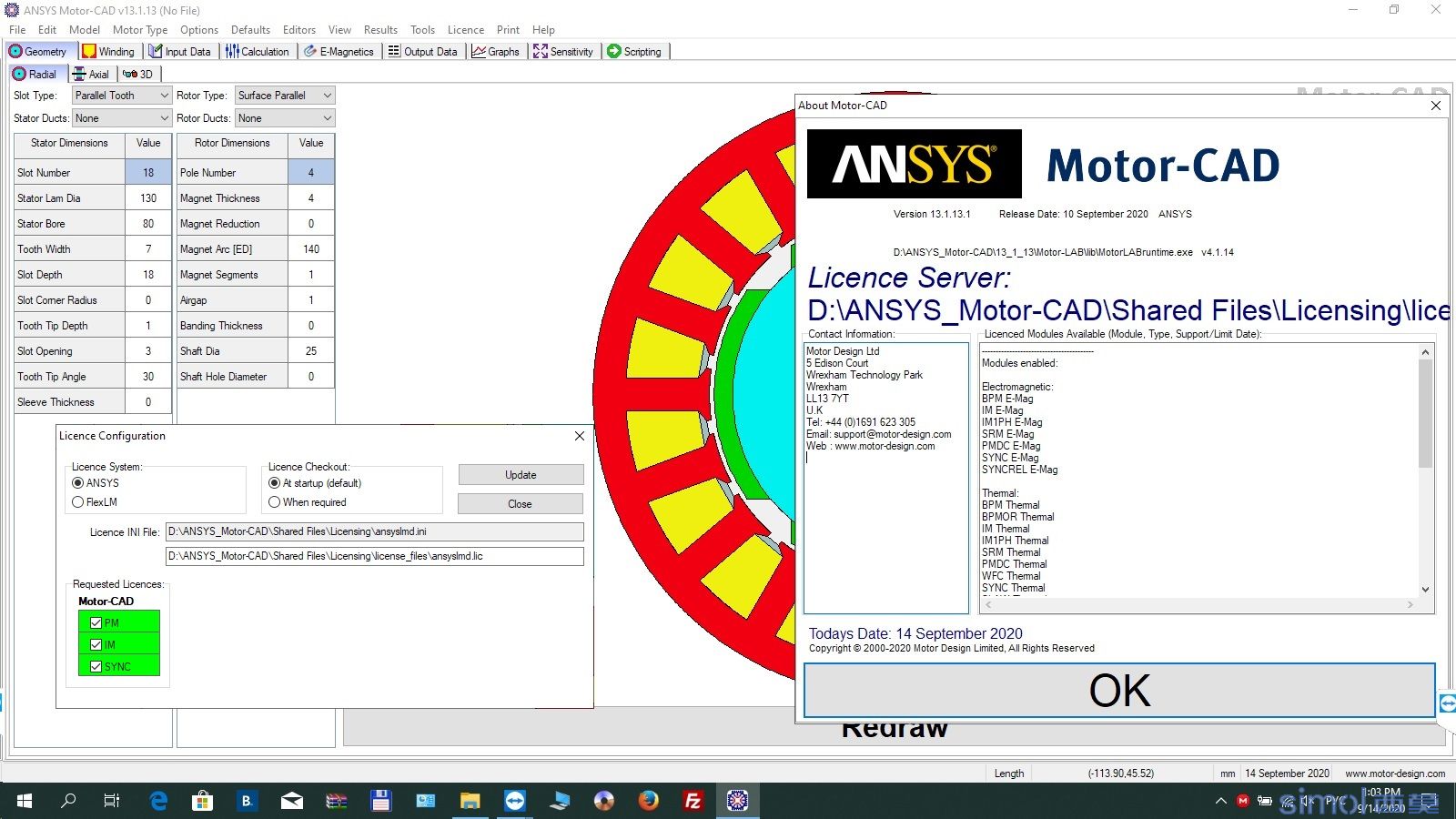Select When required checkout option

click(x=275, y=502)
